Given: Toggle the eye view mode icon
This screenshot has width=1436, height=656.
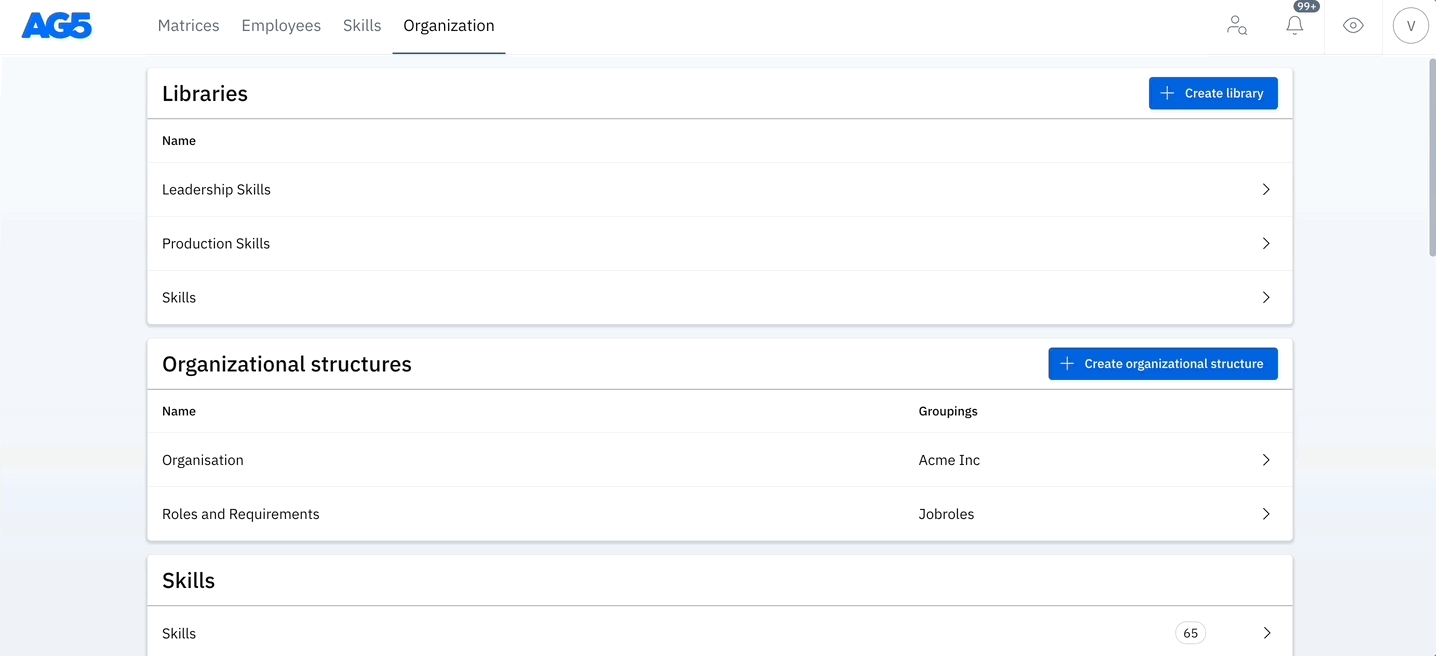Looking at the screenshot, I should coord(1353,26).
